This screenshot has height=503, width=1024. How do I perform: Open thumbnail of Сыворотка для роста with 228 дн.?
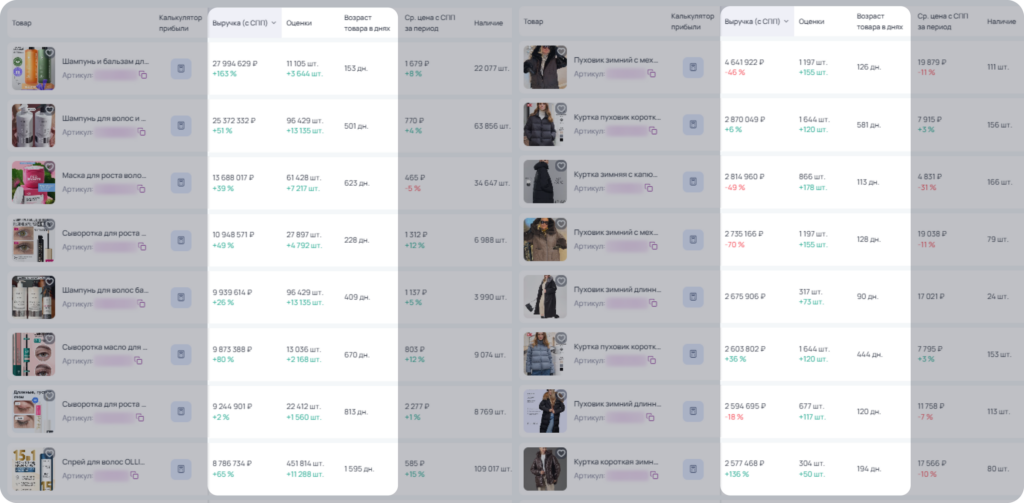(33, 240)
